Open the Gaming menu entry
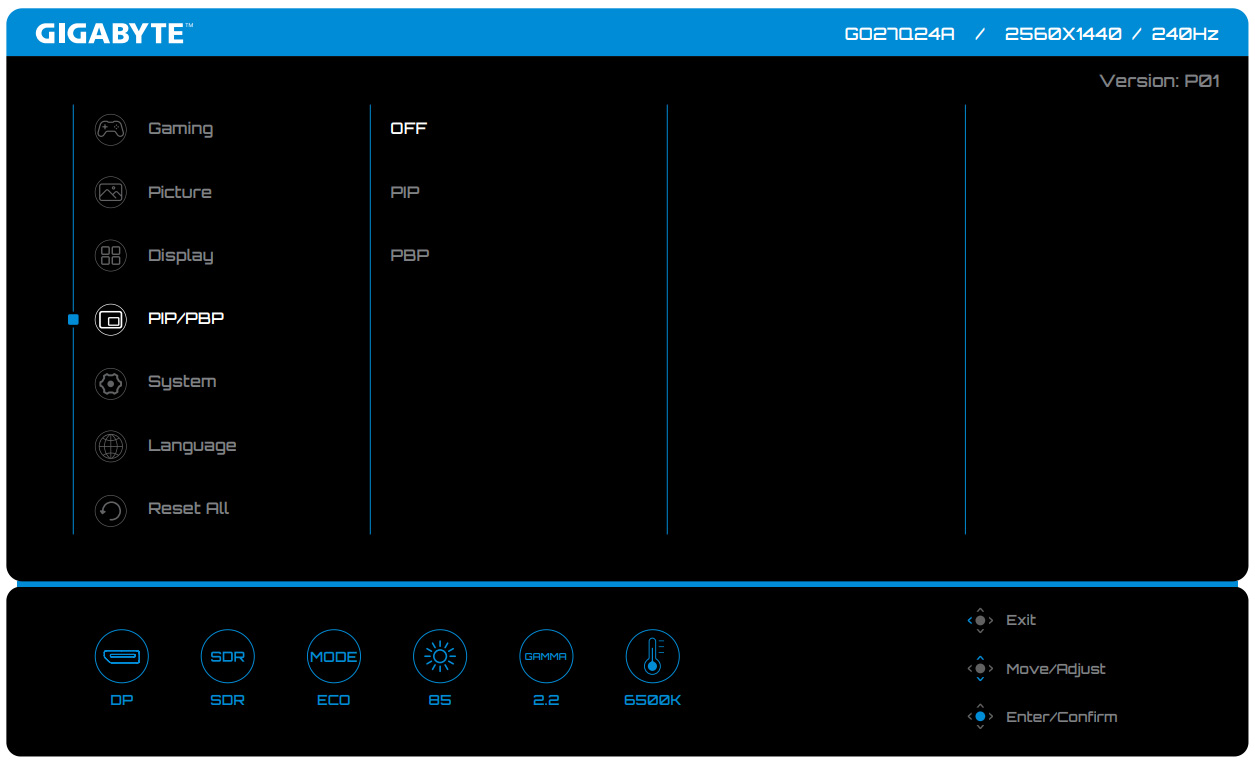 pos(180,129)
